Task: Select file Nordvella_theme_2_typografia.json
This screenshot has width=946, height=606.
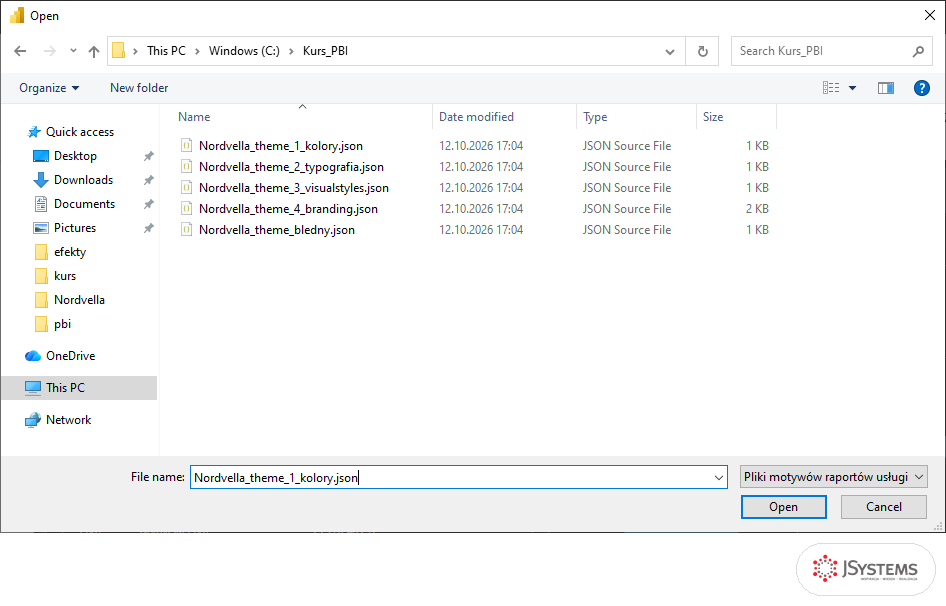Action: pyautogui.click(x=291, y=167)
